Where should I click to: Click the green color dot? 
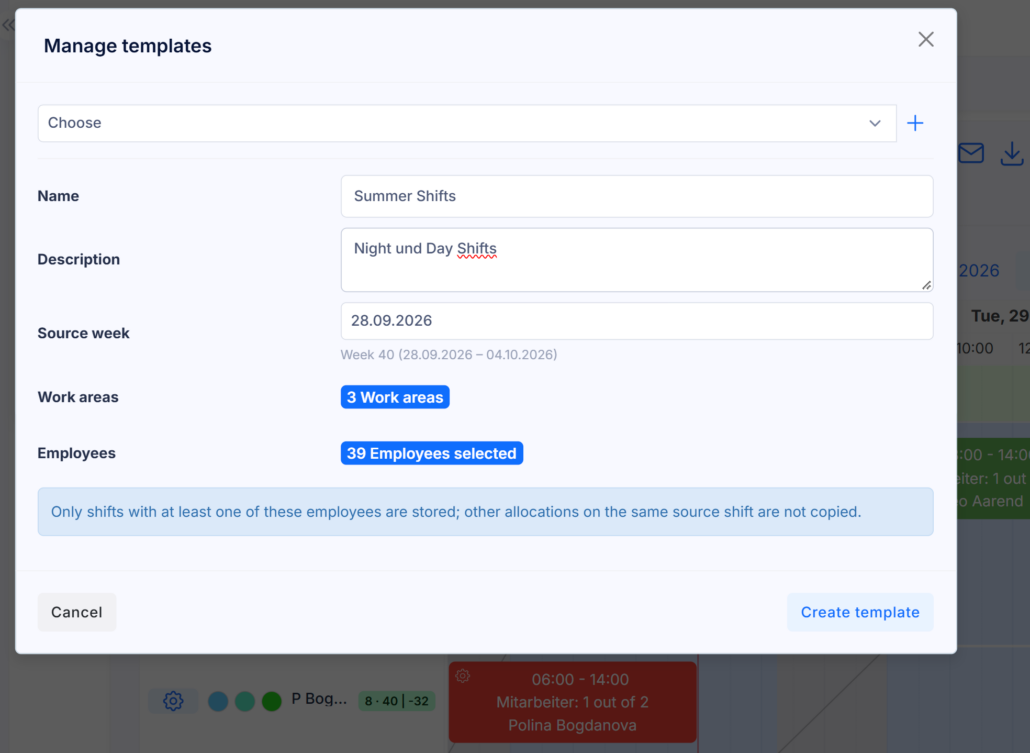[271, 701]
